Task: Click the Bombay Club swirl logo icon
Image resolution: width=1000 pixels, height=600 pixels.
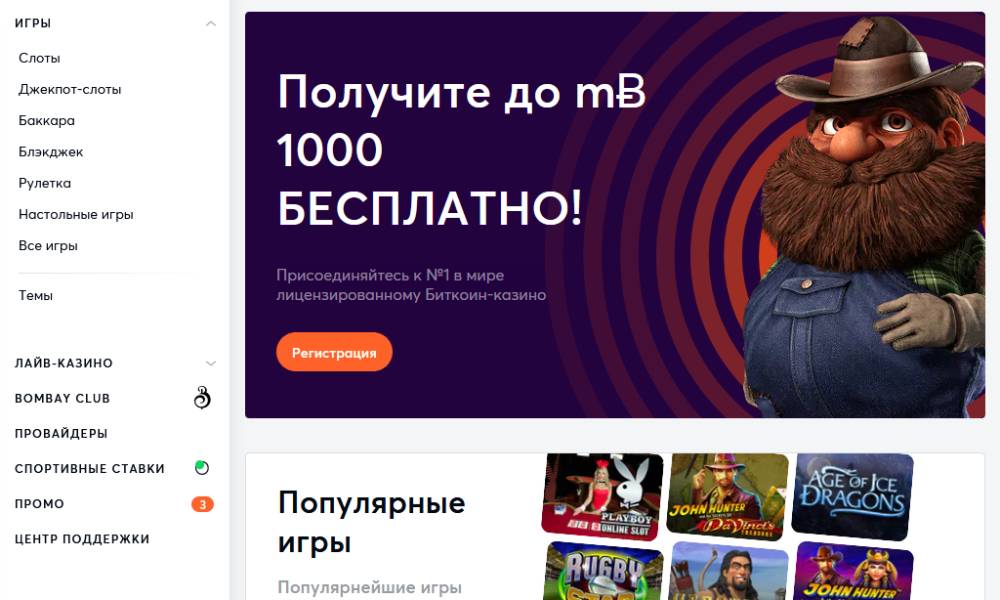Action: 202,398
